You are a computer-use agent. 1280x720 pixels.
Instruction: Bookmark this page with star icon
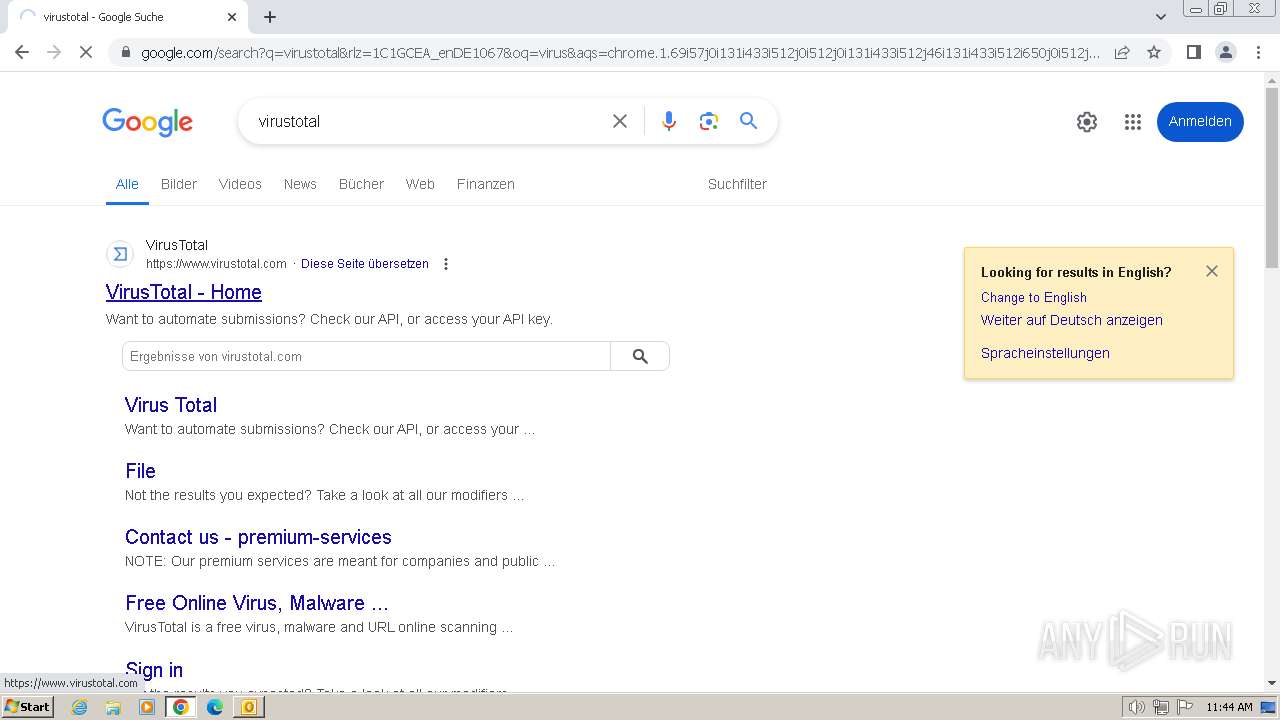pyautogui.click(x=1154, y=52)
